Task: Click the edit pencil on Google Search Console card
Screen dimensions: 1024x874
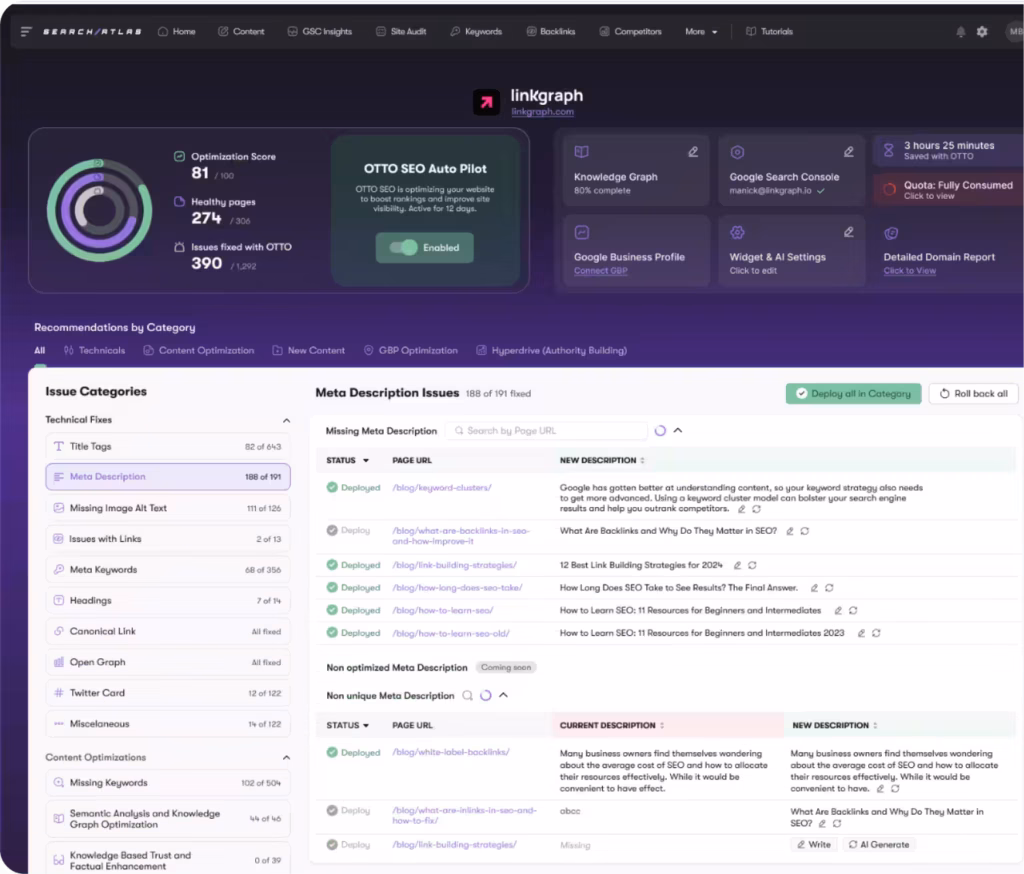Action: (850, 150)
